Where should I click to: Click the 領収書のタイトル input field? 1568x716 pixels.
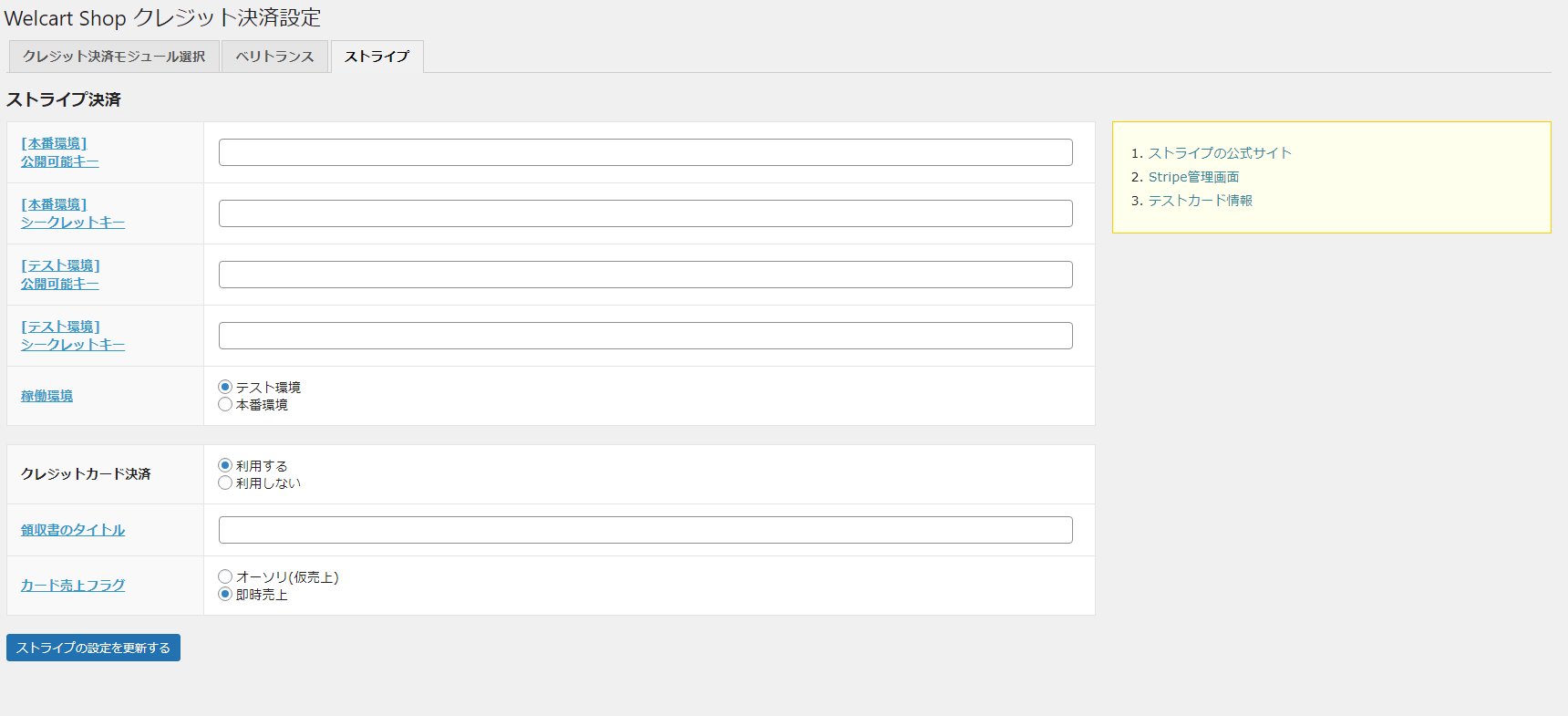[645, 530]
